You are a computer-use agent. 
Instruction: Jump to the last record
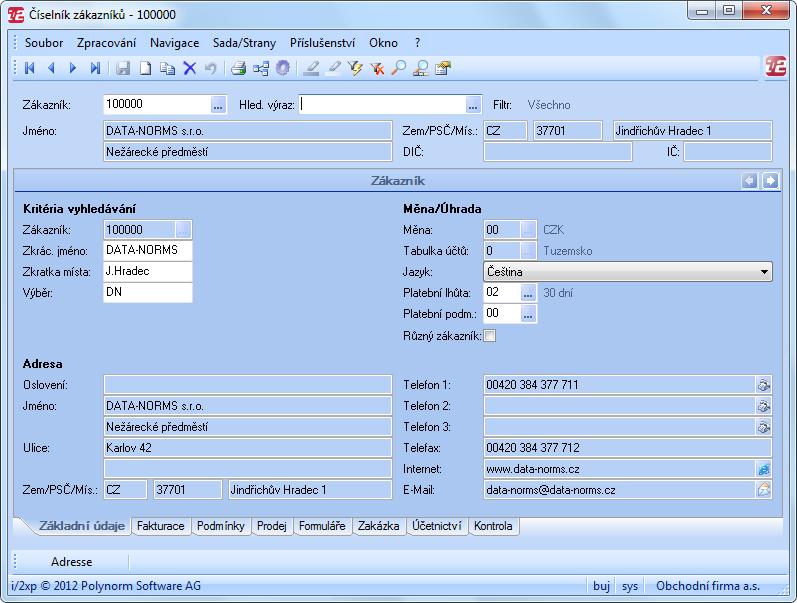(95, 68)
